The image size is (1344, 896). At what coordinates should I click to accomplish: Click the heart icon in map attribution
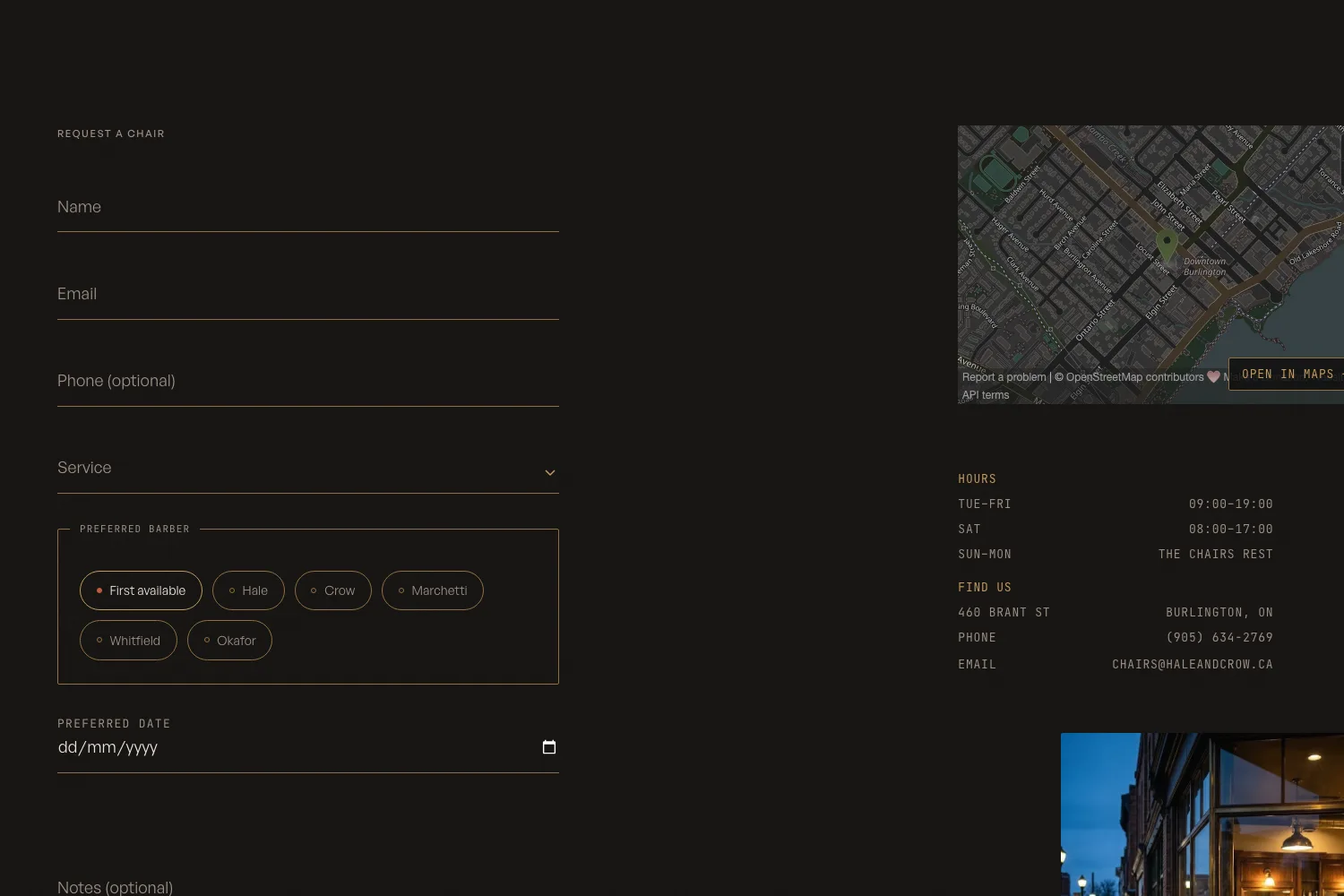[x=1213, y=377]
